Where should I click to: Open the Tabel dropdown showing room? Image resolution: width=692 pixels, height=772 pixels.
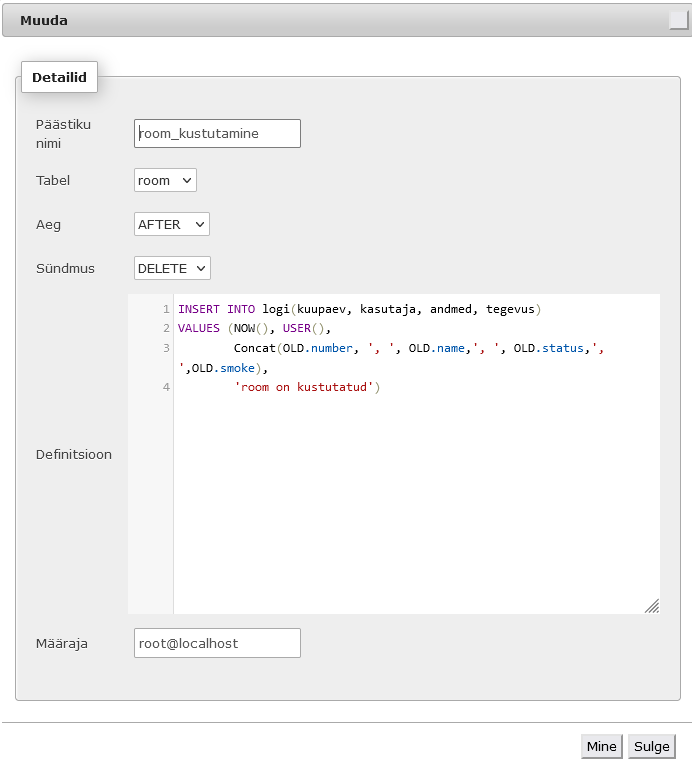(165, 180)
